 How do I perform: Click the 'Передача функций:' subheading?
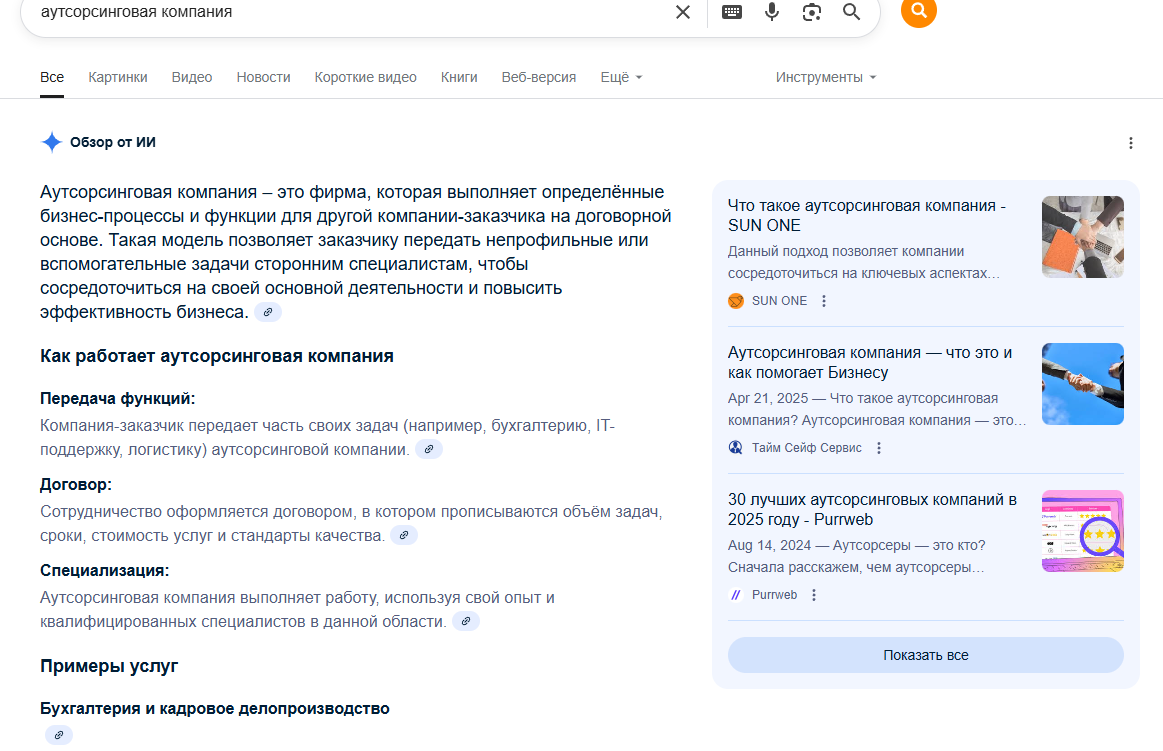pyautogui.click(x=117, y=399)
